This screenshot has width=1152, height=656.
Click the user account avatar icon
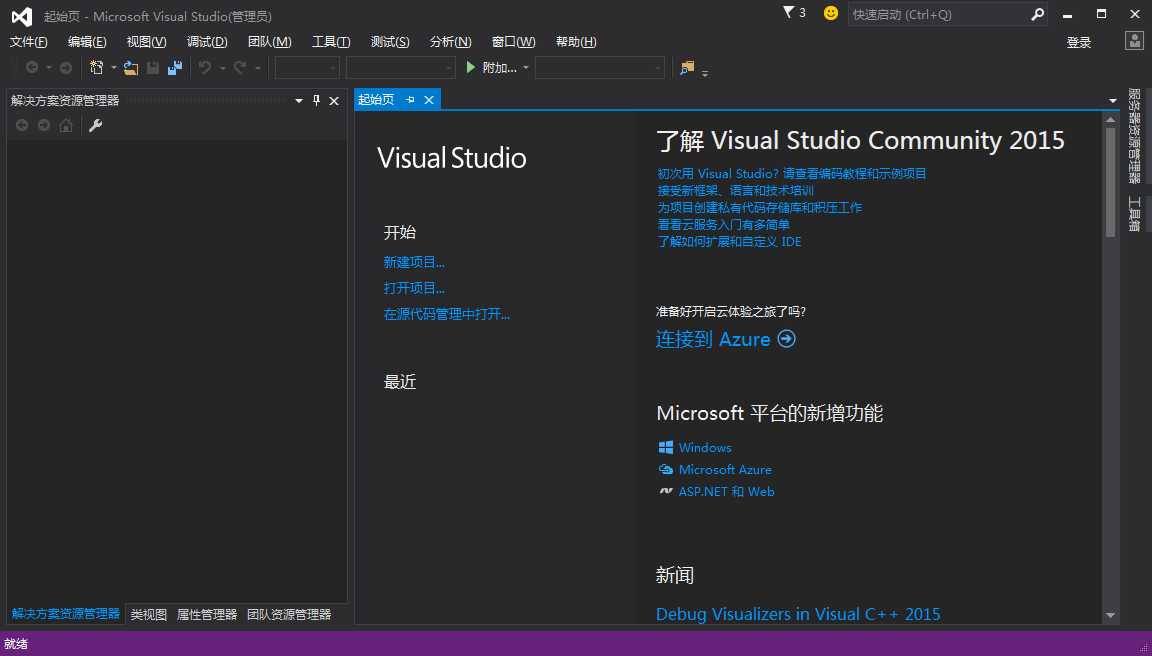(1133, 41)
